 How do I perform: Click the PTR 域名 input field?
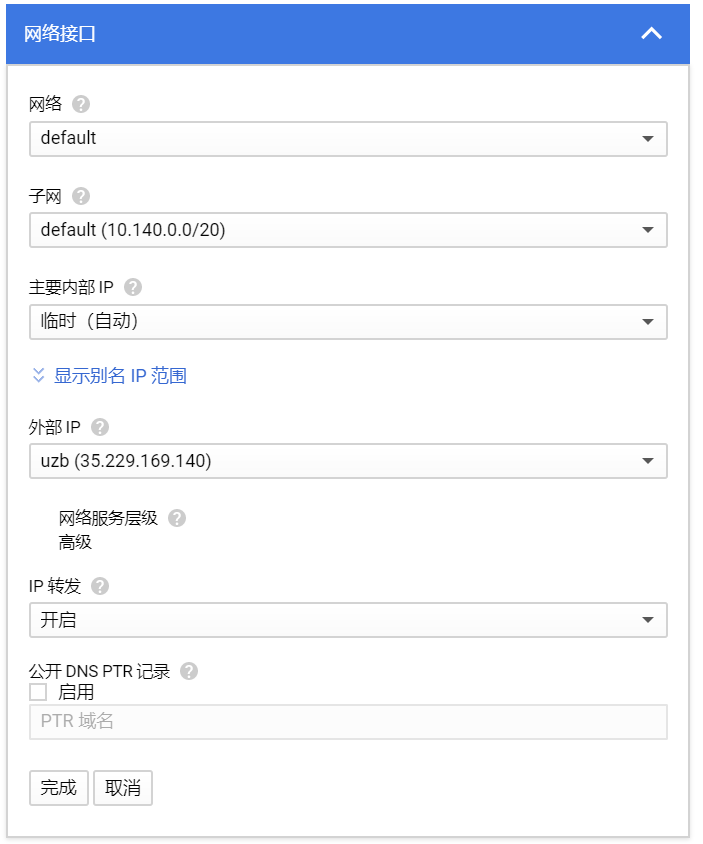[348, 722]
